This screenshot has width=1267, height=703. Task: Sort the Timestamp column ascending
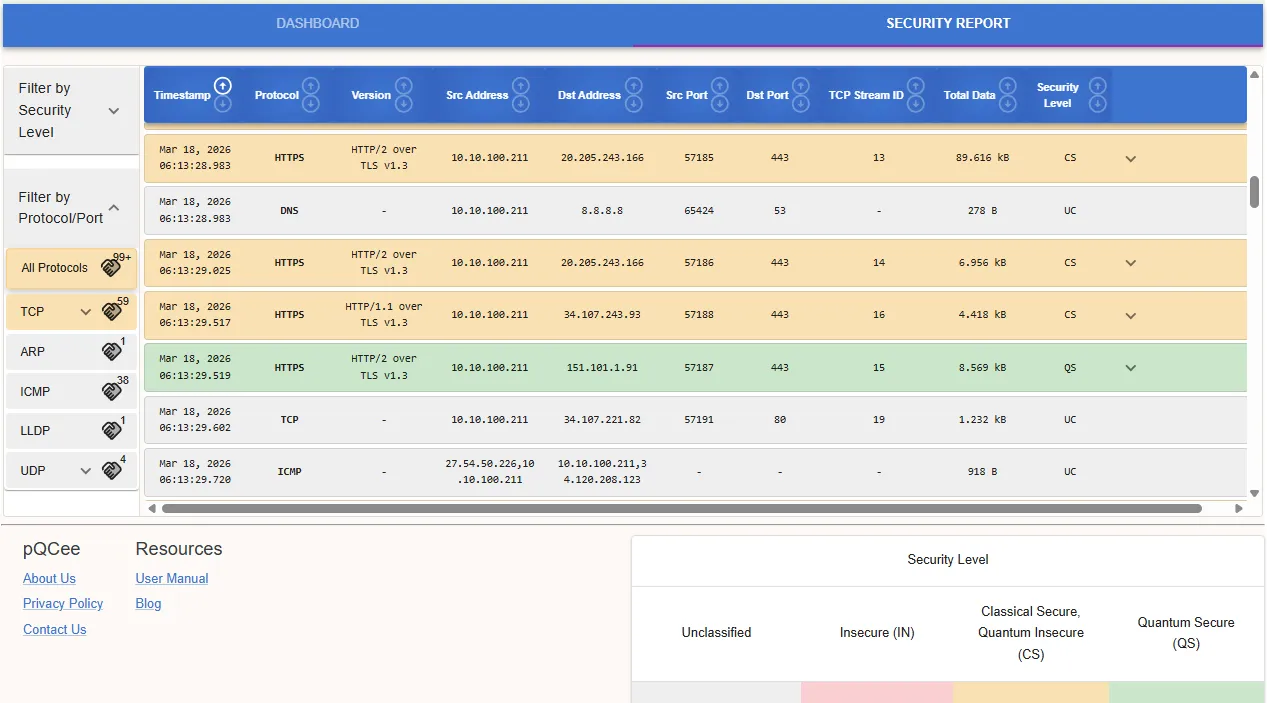pyautogui.click(x=222, y=88)
